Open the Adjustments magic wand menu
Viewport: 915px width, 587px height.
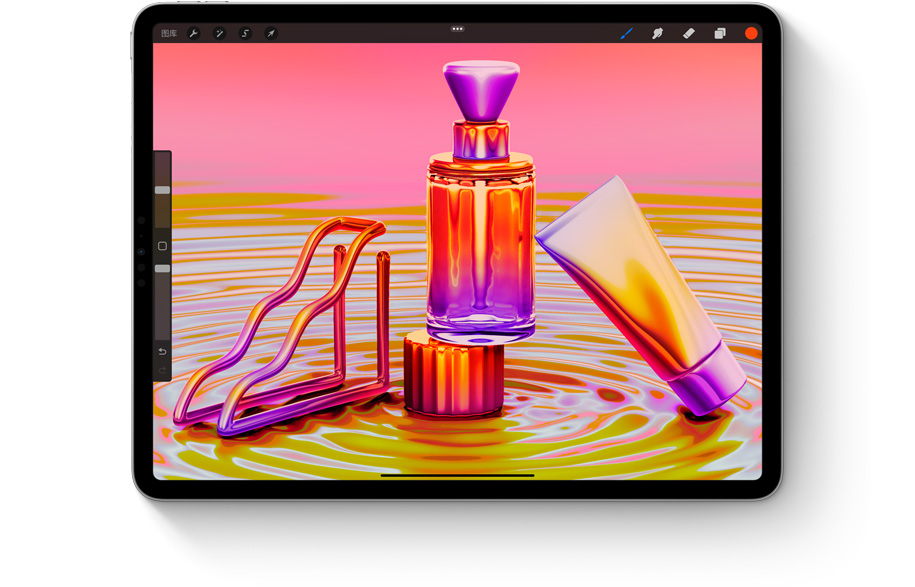coord(219,33)
